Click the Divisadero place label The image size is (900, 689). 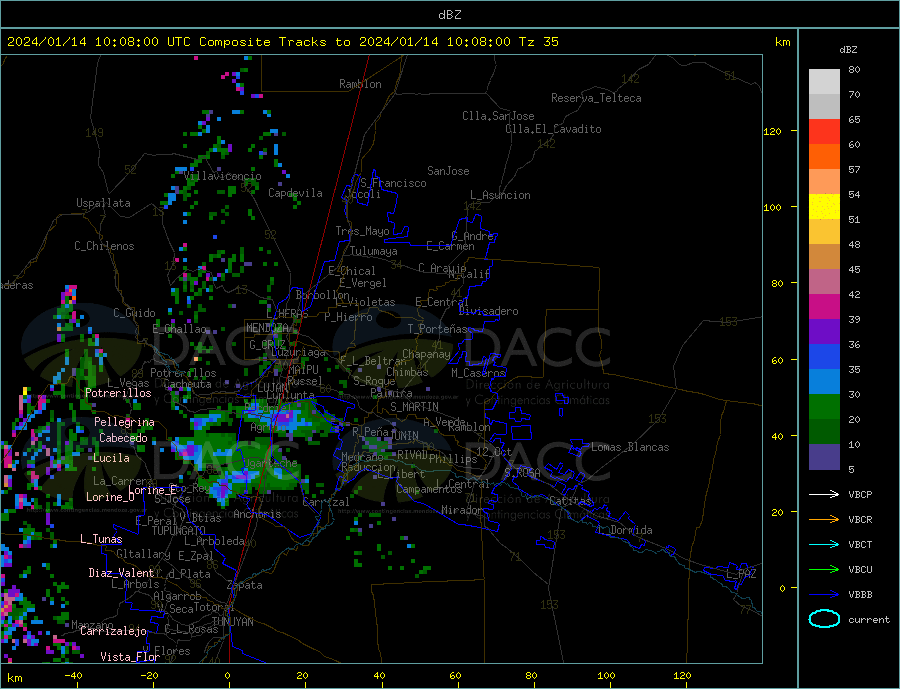tap(488, 311)
